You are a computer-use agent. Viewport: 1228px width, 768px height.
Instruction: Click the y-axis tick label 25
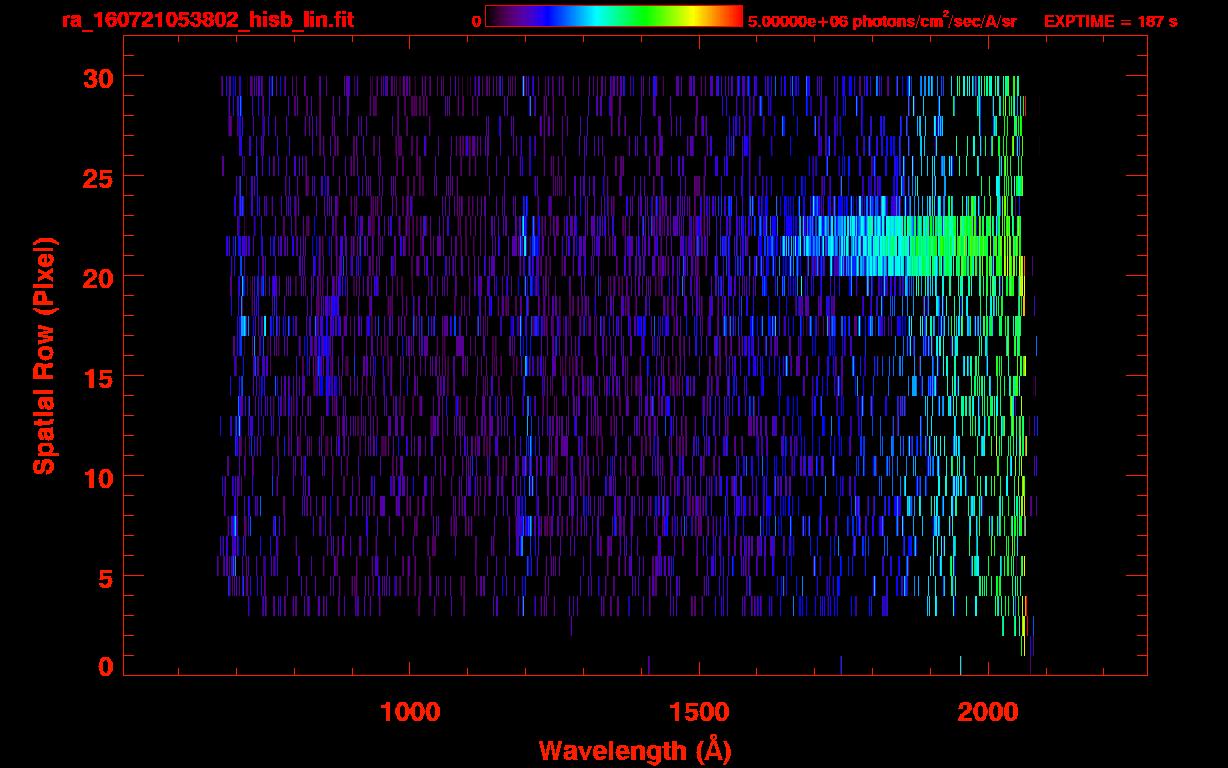click(96, 177)
